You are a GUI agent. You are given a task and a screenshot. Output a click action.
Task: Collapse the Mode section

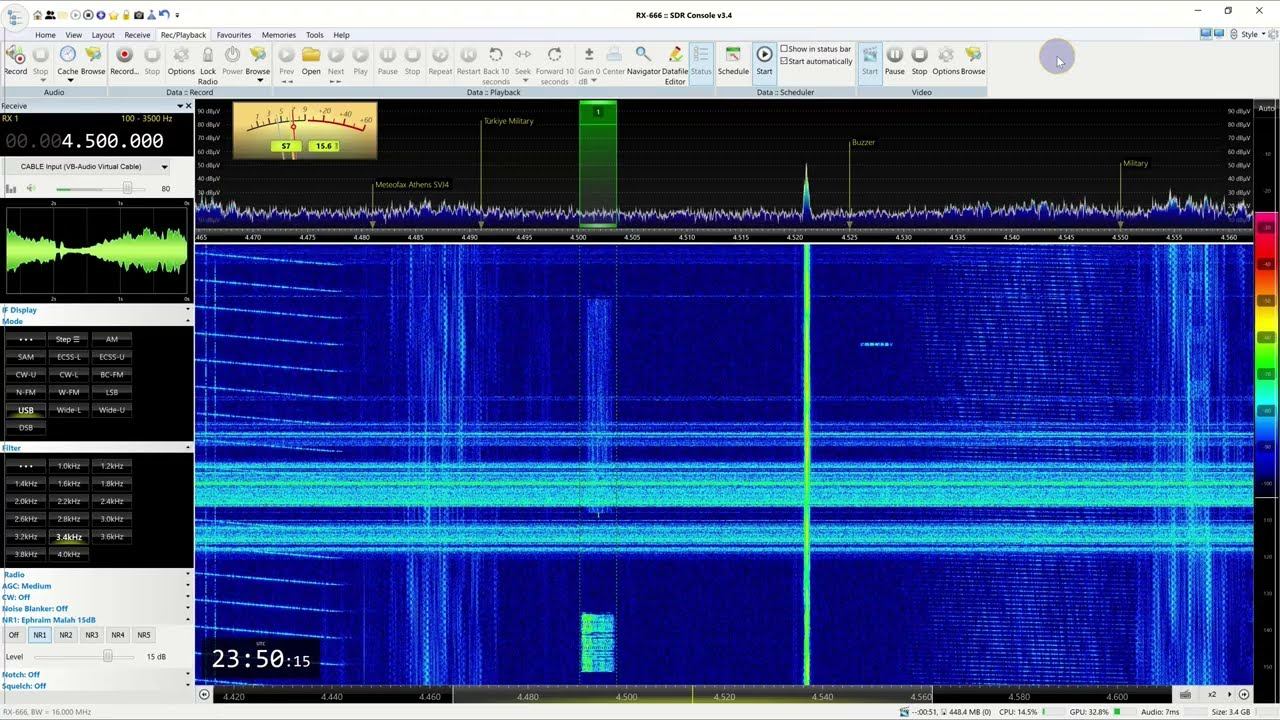188,322
